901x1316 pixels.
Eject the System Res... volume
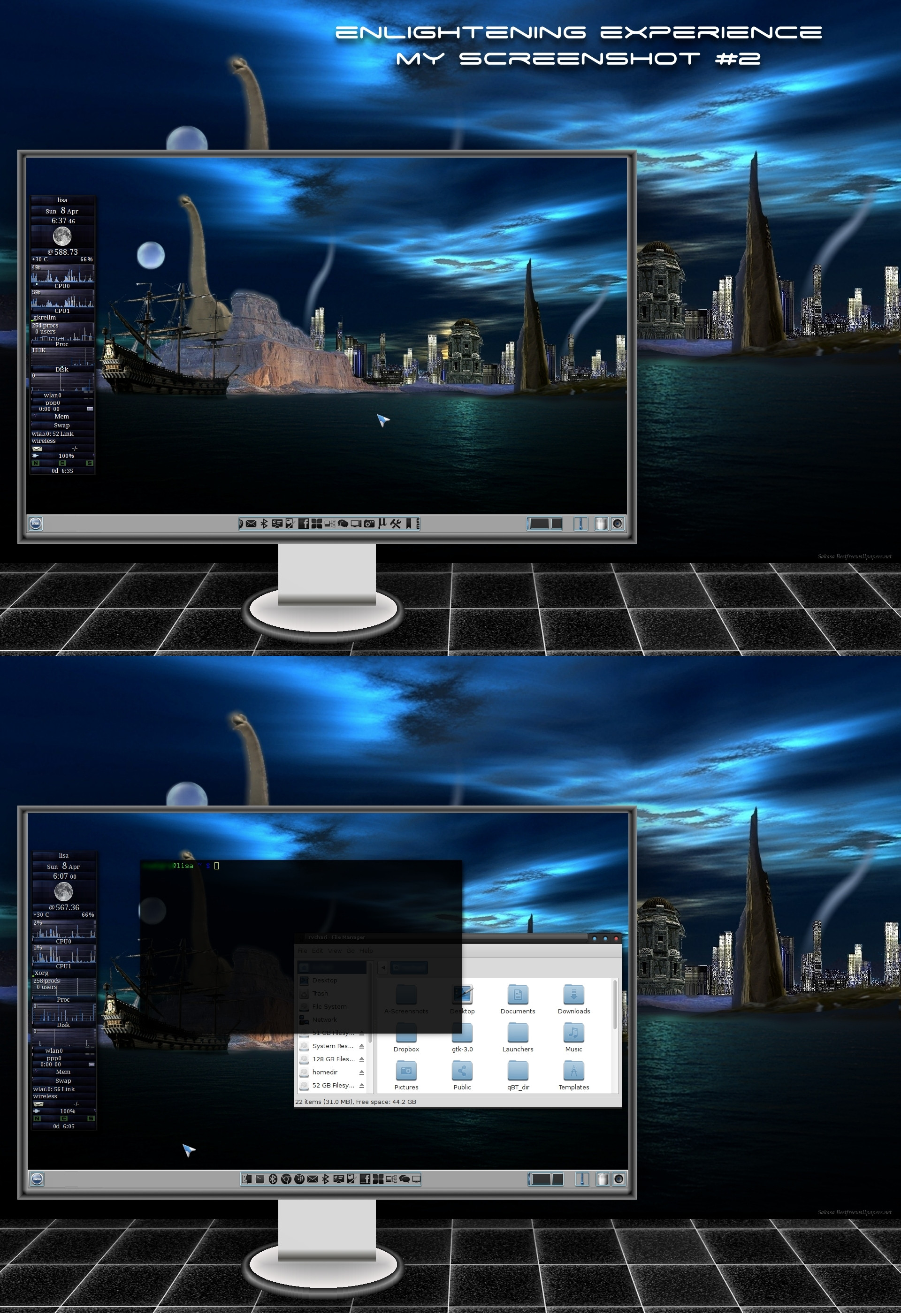click(362, 1046)
